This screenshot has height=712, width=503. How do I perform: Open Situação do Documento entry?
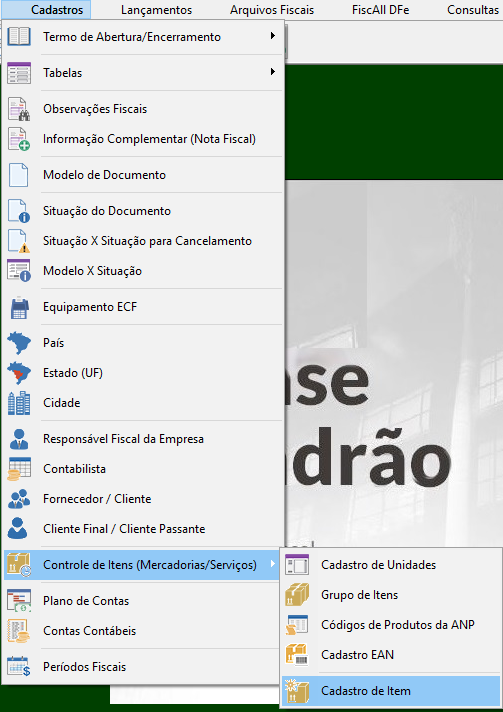coord(143,211)
